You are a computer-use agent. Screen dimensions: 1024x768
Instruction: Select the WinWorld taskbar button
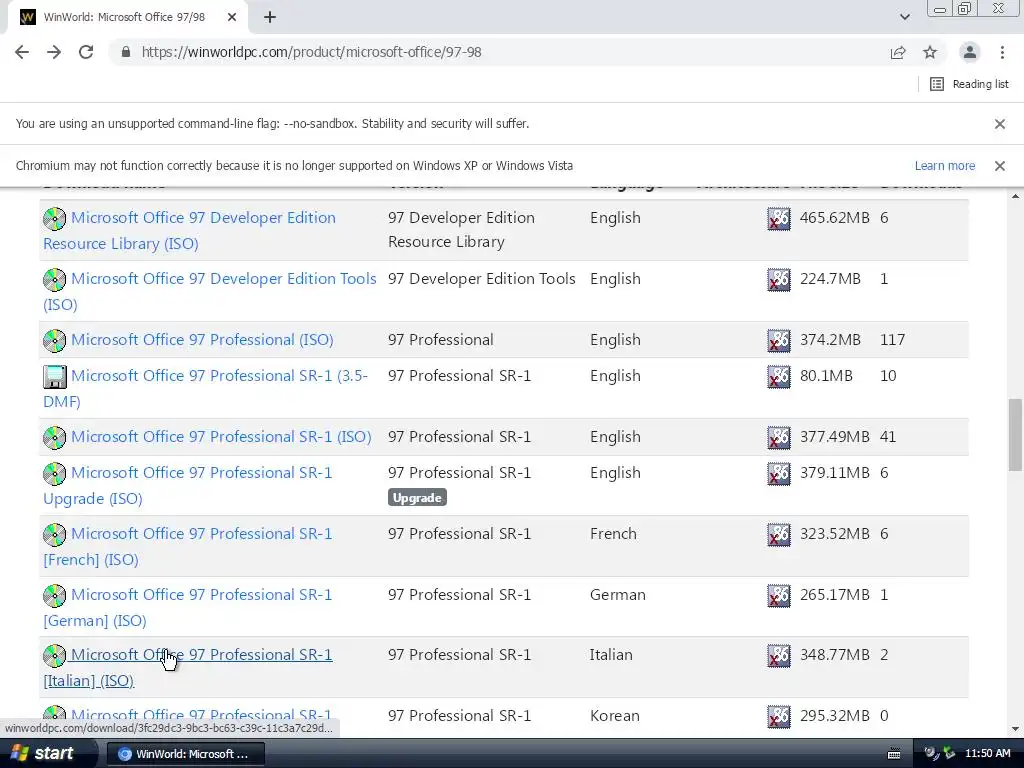pos(185,754)
